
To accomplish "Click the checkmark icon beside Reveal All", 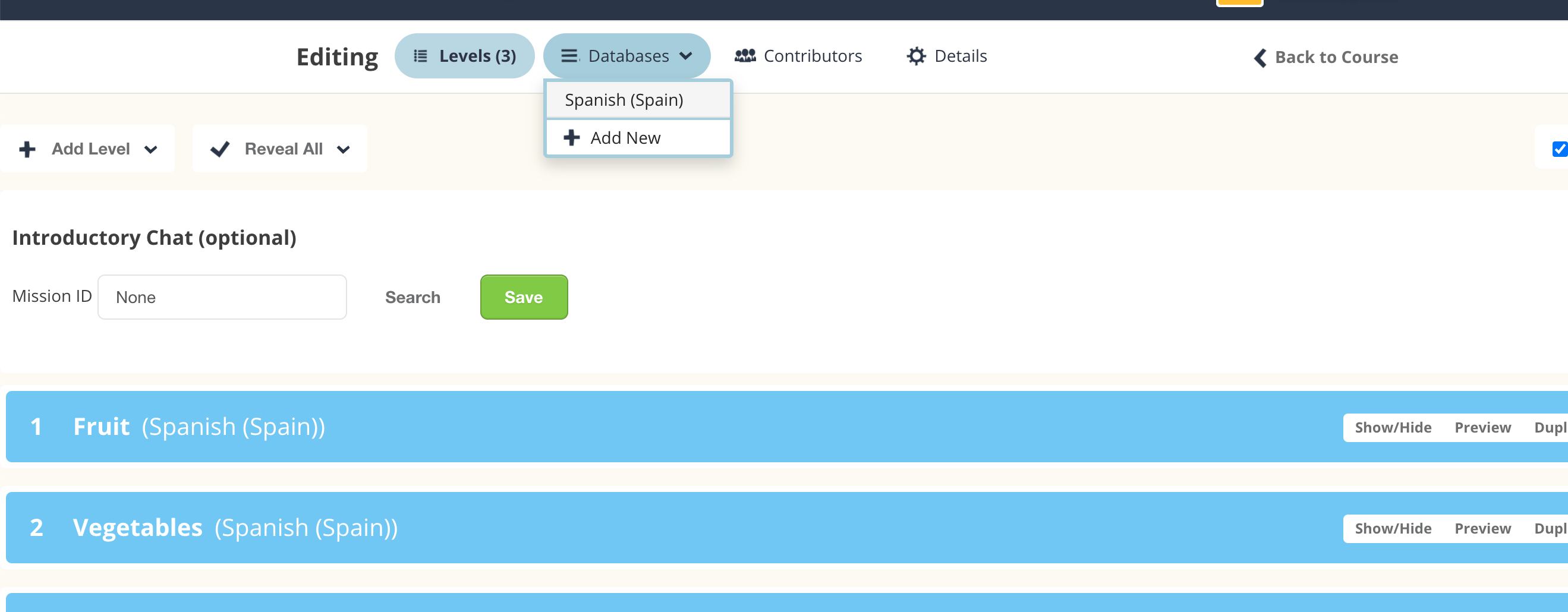I will point(220,149).
